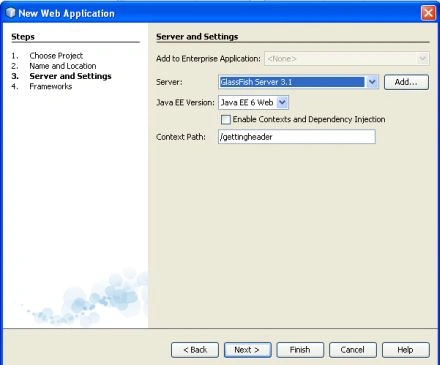Click the Add... server button
Viewport: 440px width, 365px height.
pyautogui.click(x=406, y=82)
